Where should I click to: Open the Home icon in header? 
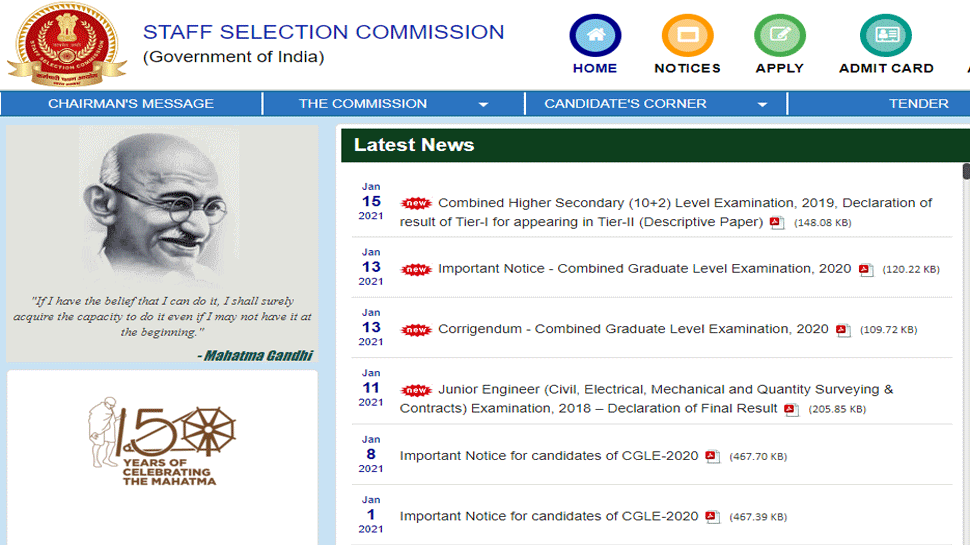(595, 35)
